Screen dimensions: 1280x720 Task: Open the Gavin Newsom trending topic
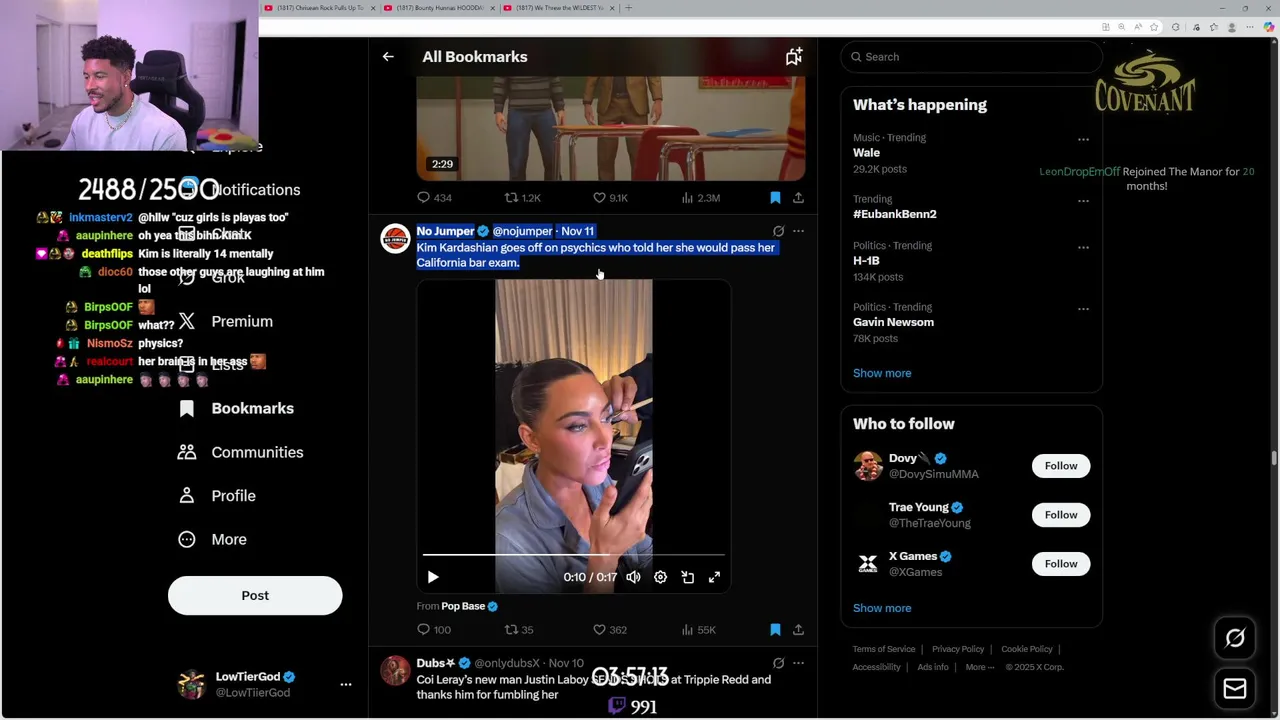(893, 322)
